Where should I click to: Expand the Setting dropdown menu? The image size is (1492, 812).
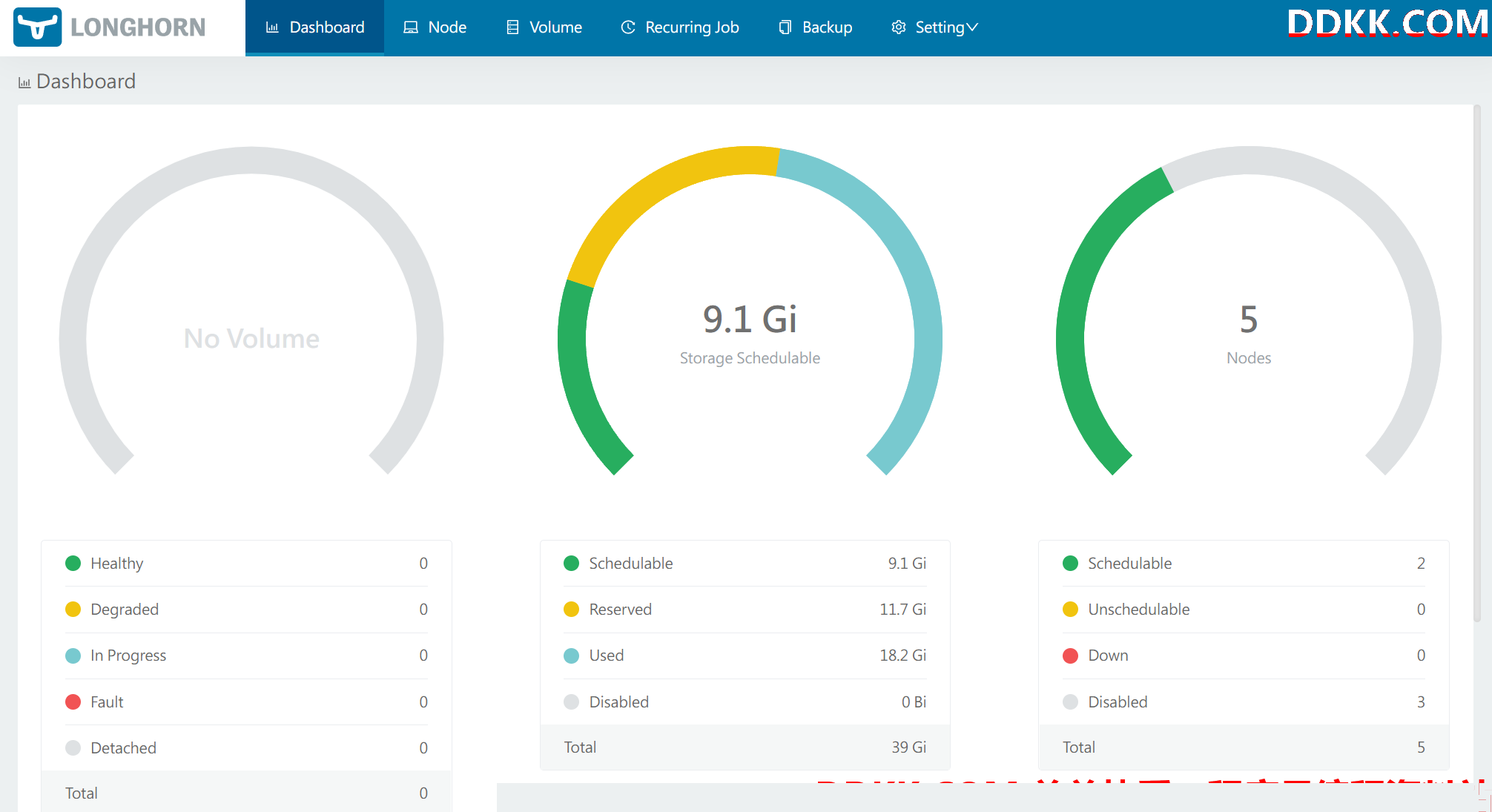point(934,27)
